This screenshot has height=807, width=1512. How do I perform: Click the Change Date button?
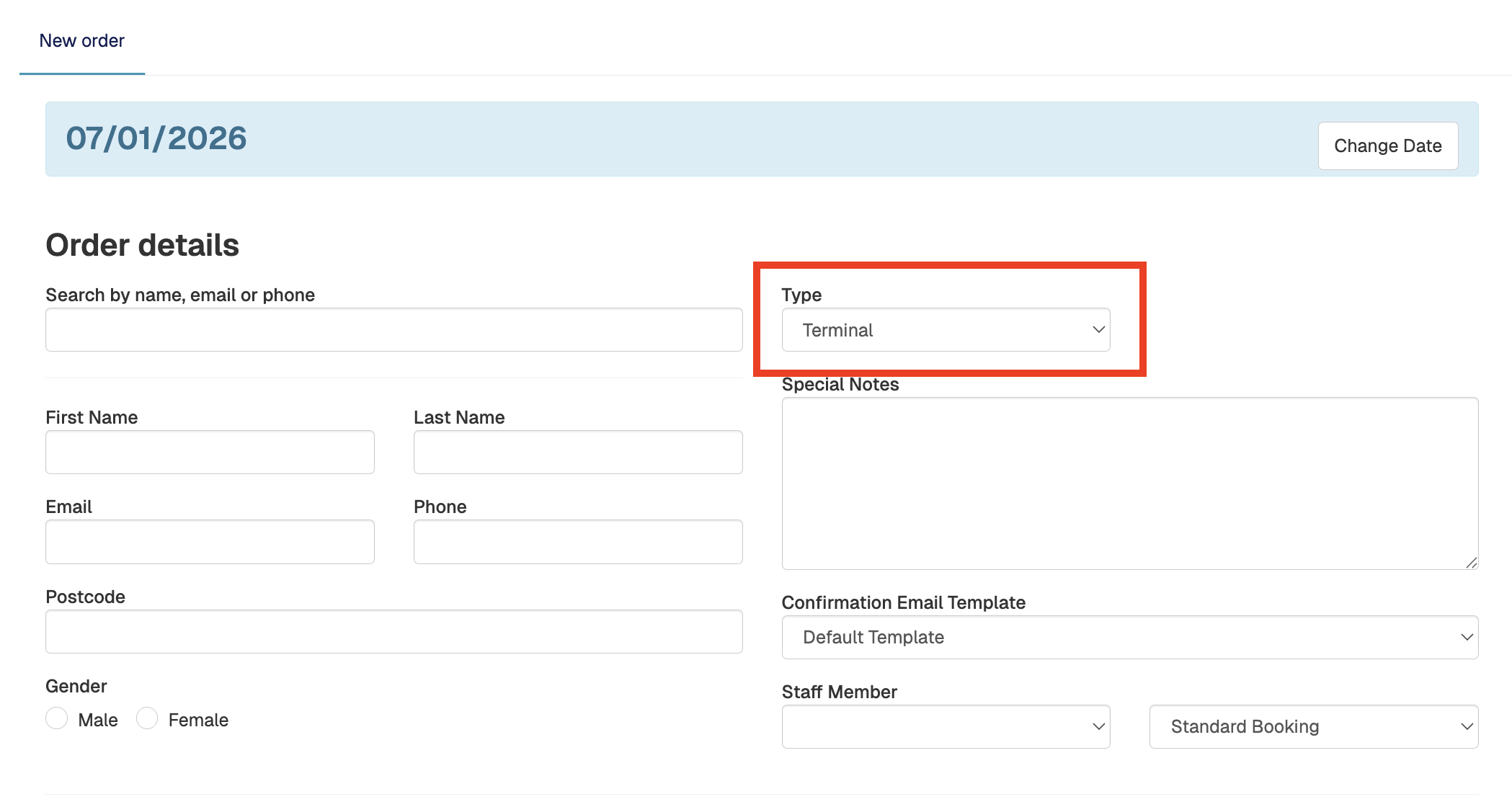[x=1387, y=146]
